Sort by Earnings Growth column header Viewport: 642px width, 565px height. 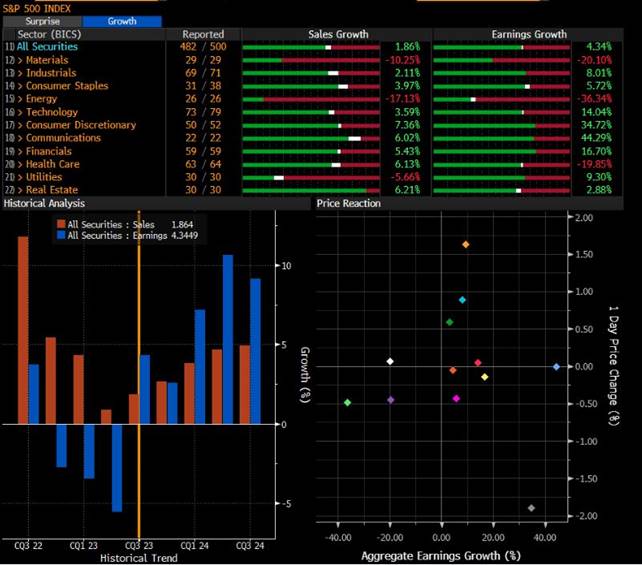(x=529, y=34)
